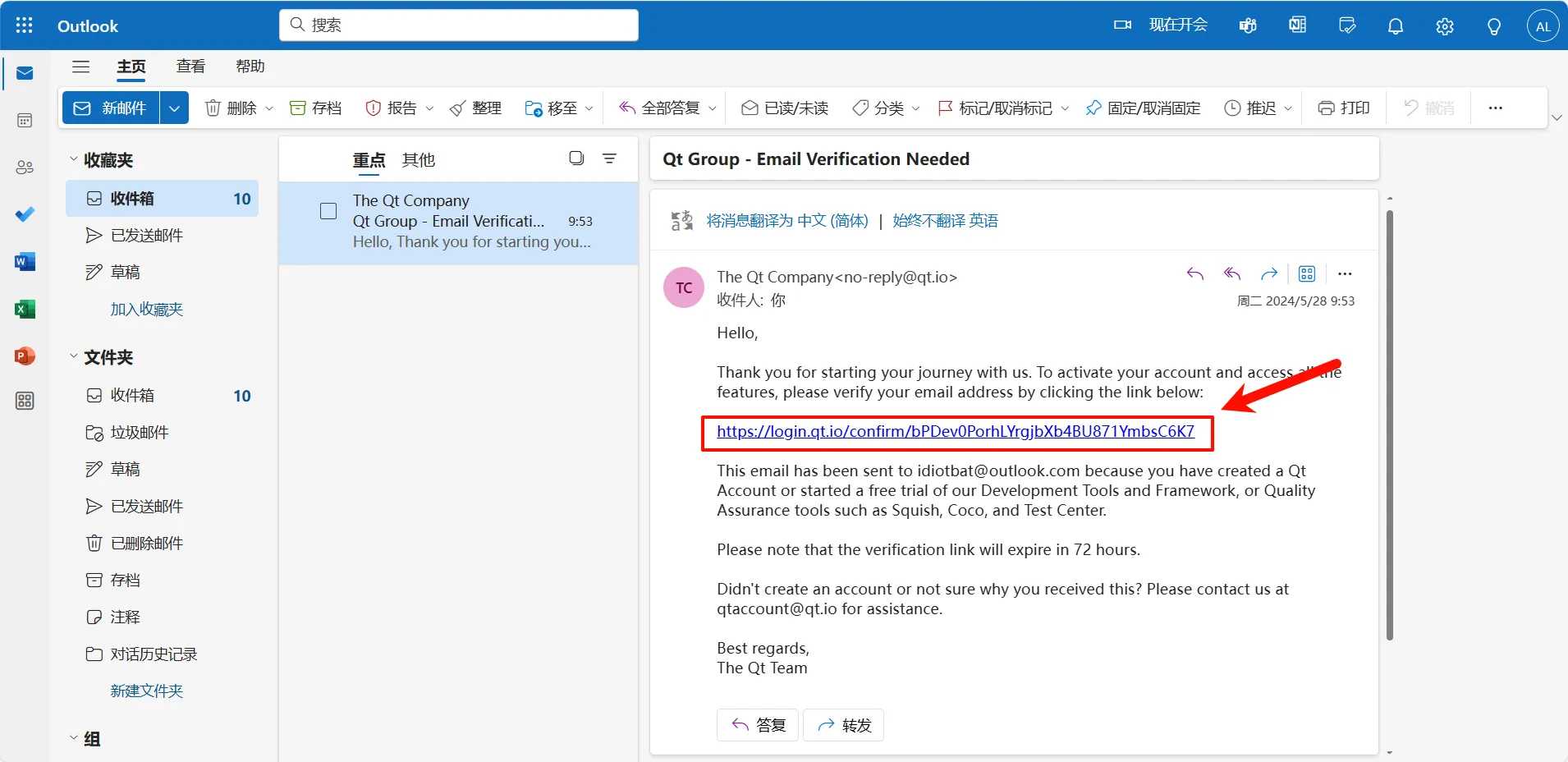
Task: Open the To Do checkmark app
Action: tap(25, 214)
